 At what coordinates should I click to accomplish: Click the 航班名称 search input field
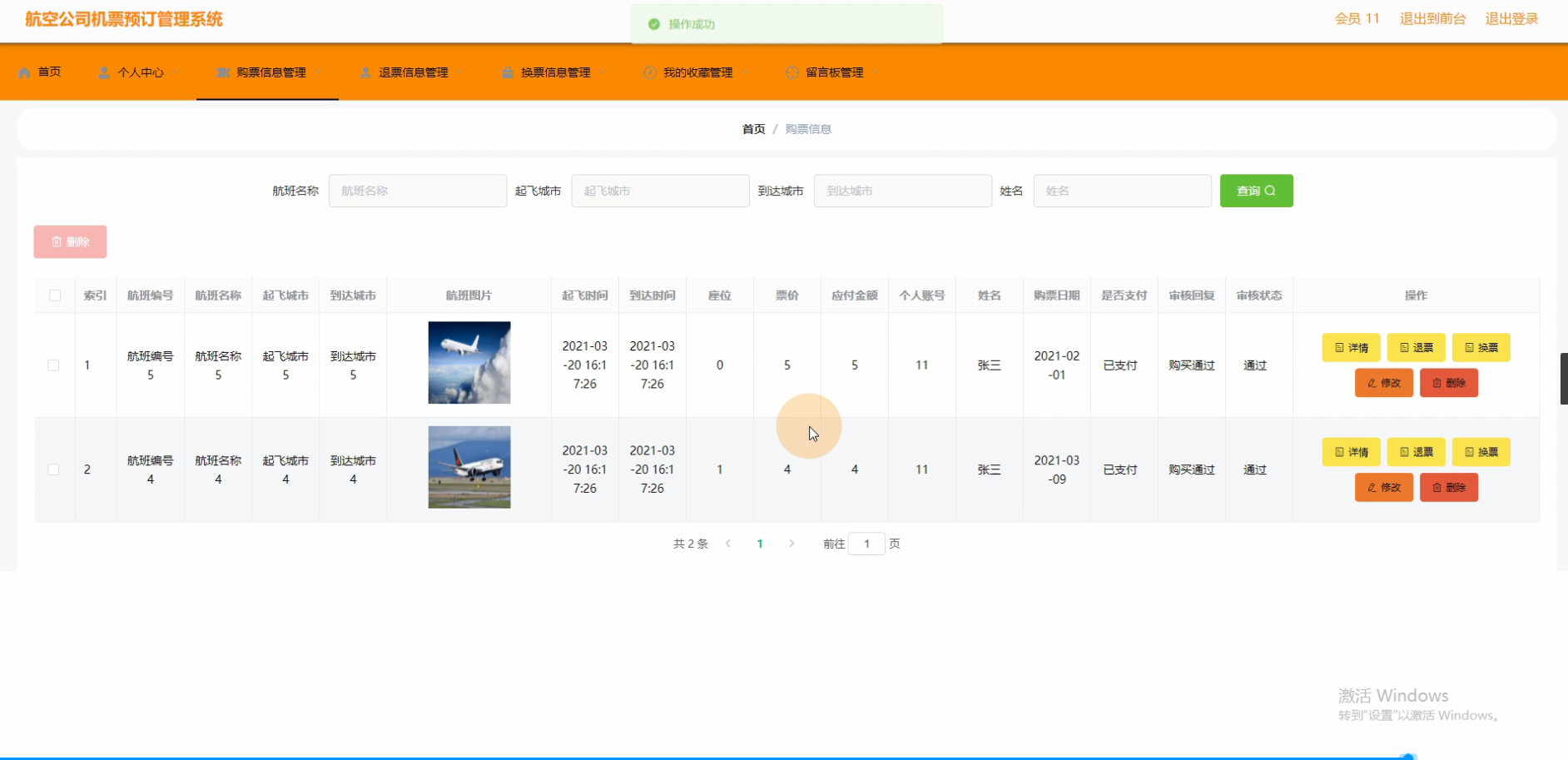[x=418, y=191]
